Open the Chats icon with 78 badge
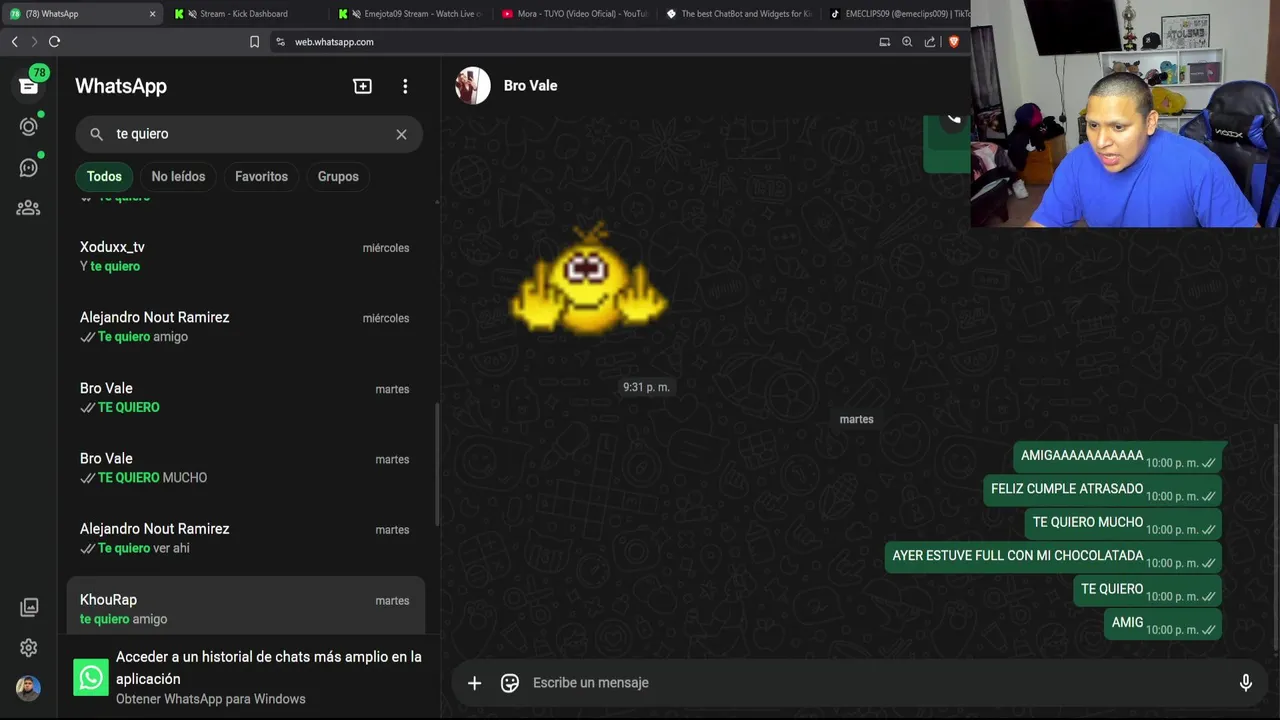1280x720 pixels. tap(28, 85)
